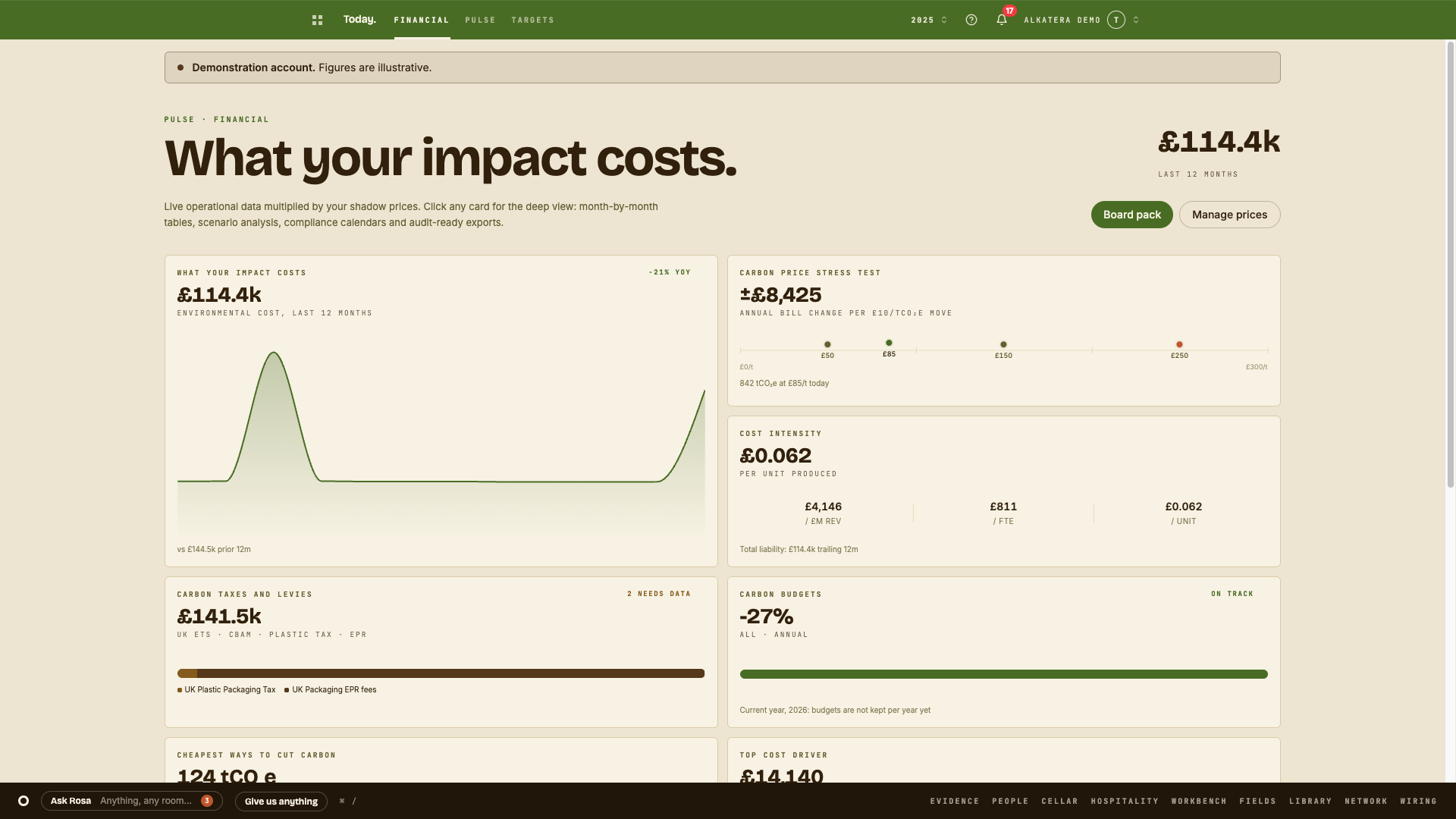Screen dimensions: 1456x819
Task: Click the Carbon Taxes and Levies bar
Action: click(x=441, y=673)
